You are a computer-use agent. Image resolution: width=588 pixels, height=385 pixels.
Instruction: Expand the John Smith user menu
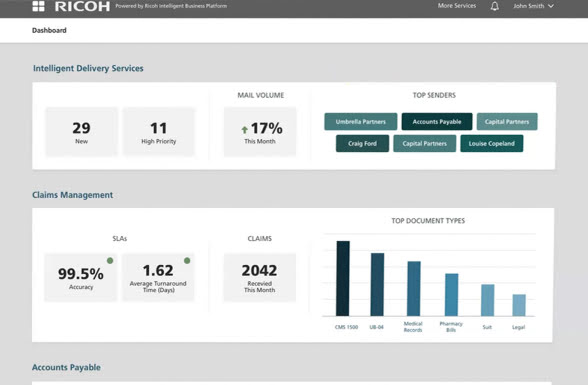(533, 6)
